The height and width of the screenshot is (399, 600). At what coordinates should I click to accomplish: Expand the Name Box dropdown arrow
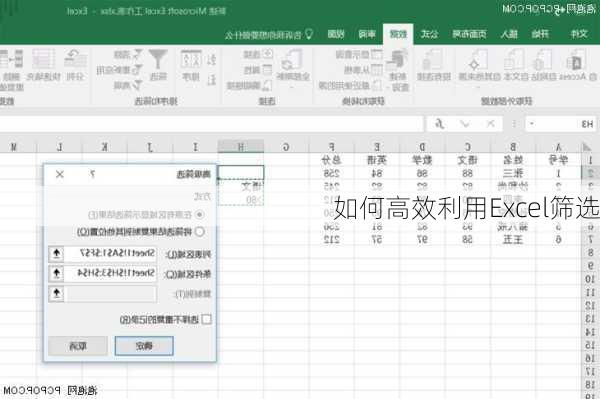tap(532, 124)
